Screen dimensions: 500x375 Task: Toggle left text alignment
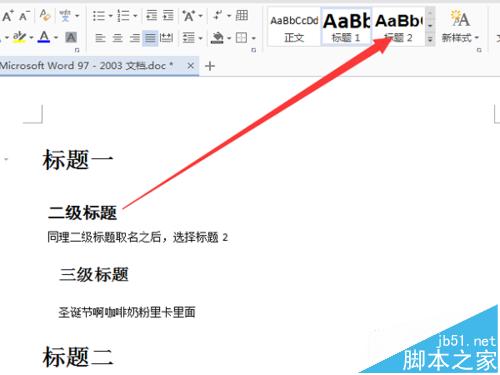[100, 38]
